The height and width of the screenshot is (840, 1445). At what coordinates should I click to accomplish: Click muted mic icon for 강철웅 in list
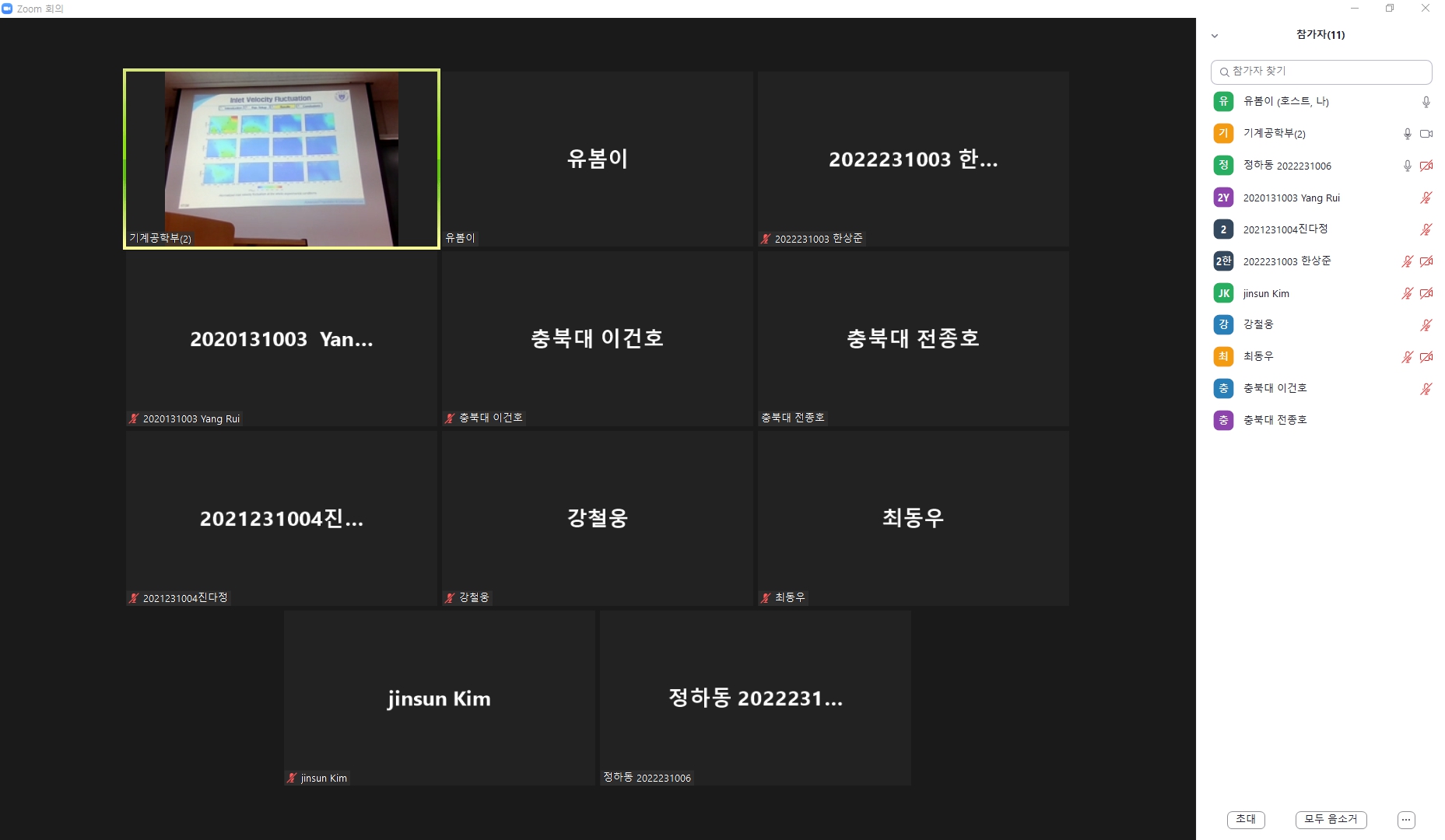[x=1426, y=325]
